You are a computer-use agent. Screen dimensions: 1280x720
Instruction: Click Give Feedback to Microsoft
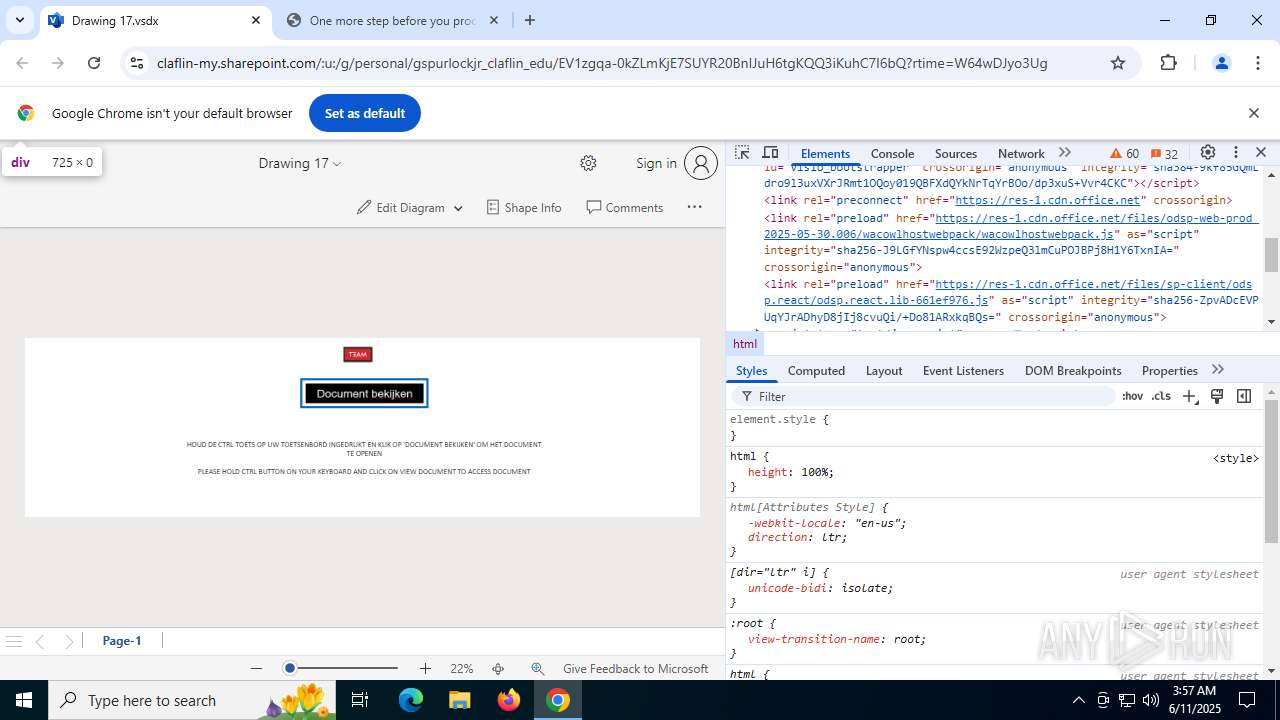coord(635,668)
